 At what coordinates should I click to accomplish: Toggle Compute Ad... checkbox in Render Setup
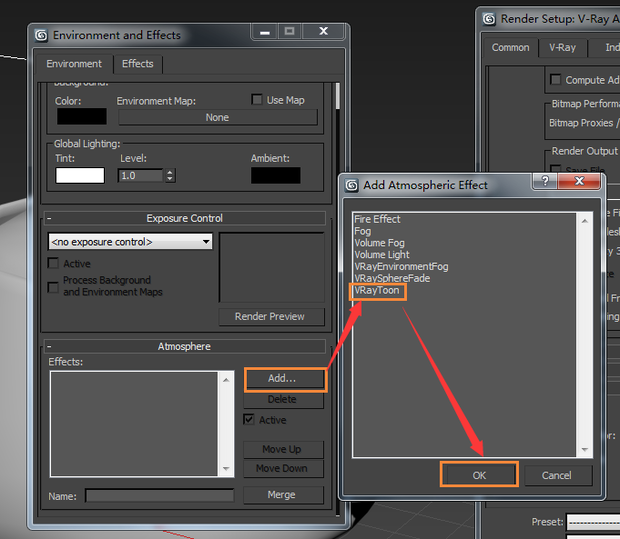(556, 79)
